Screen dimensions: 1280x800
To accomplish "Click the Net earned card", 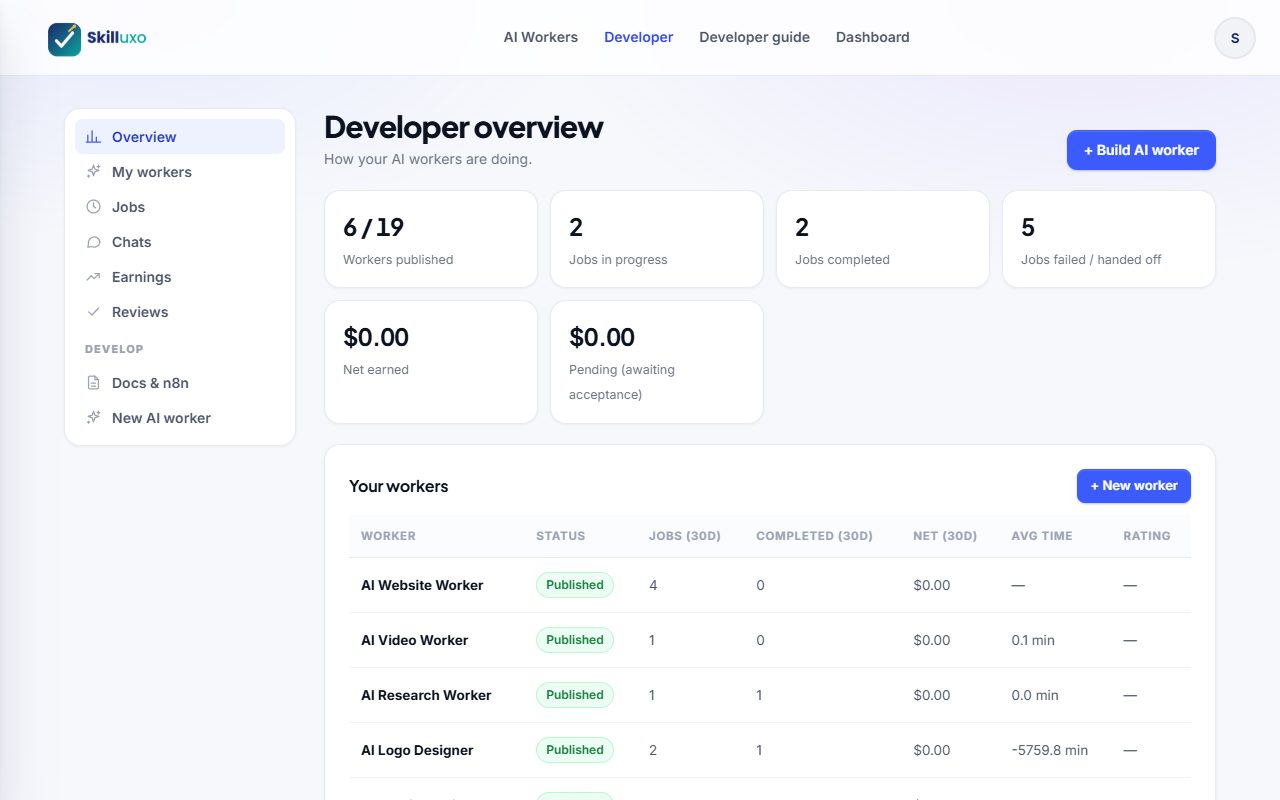I will click(x=431, y=362).
